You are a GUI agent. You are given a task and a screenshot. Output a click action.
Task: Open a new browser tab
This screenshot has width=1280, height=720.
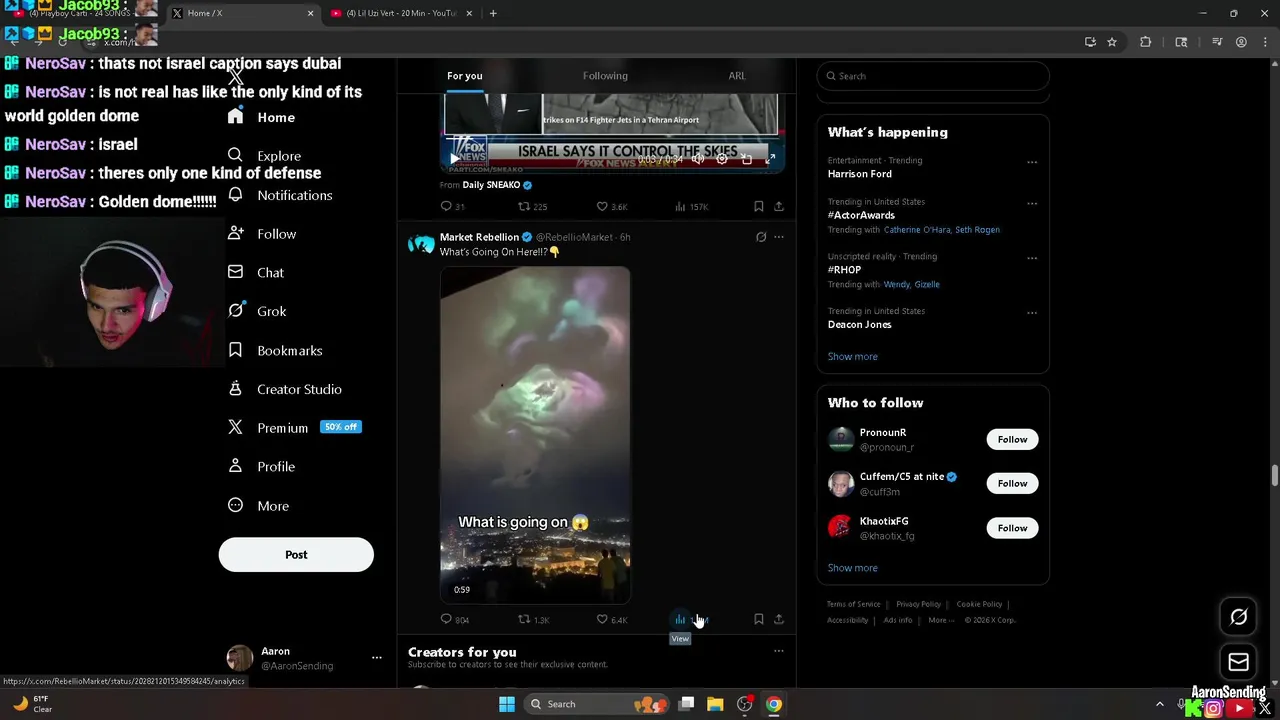tap(493, 13)
